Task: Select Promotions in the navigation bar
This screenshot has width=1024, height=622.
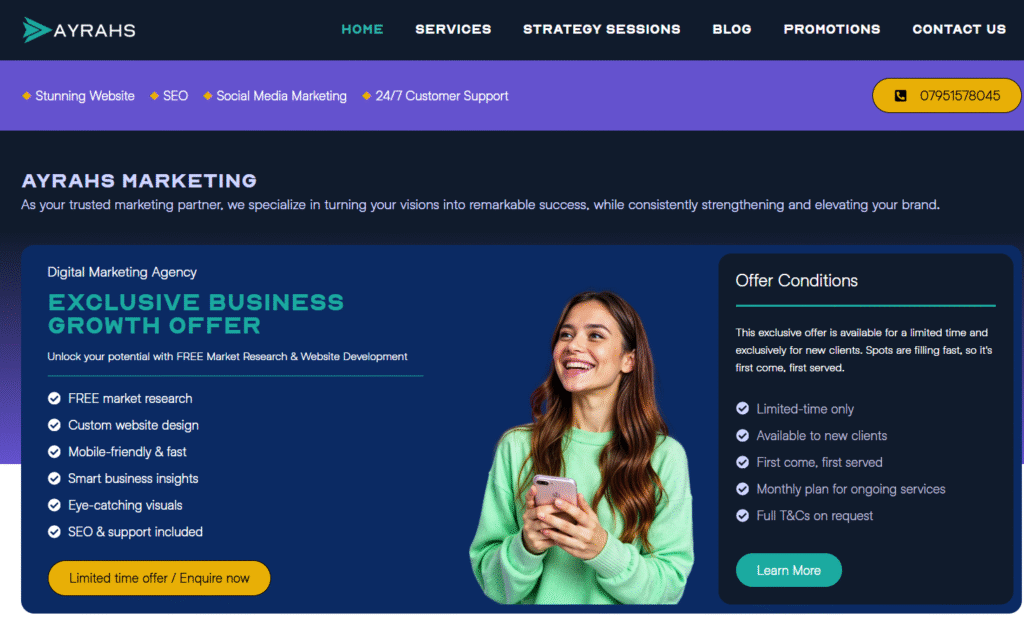Action: coord(831,29)
